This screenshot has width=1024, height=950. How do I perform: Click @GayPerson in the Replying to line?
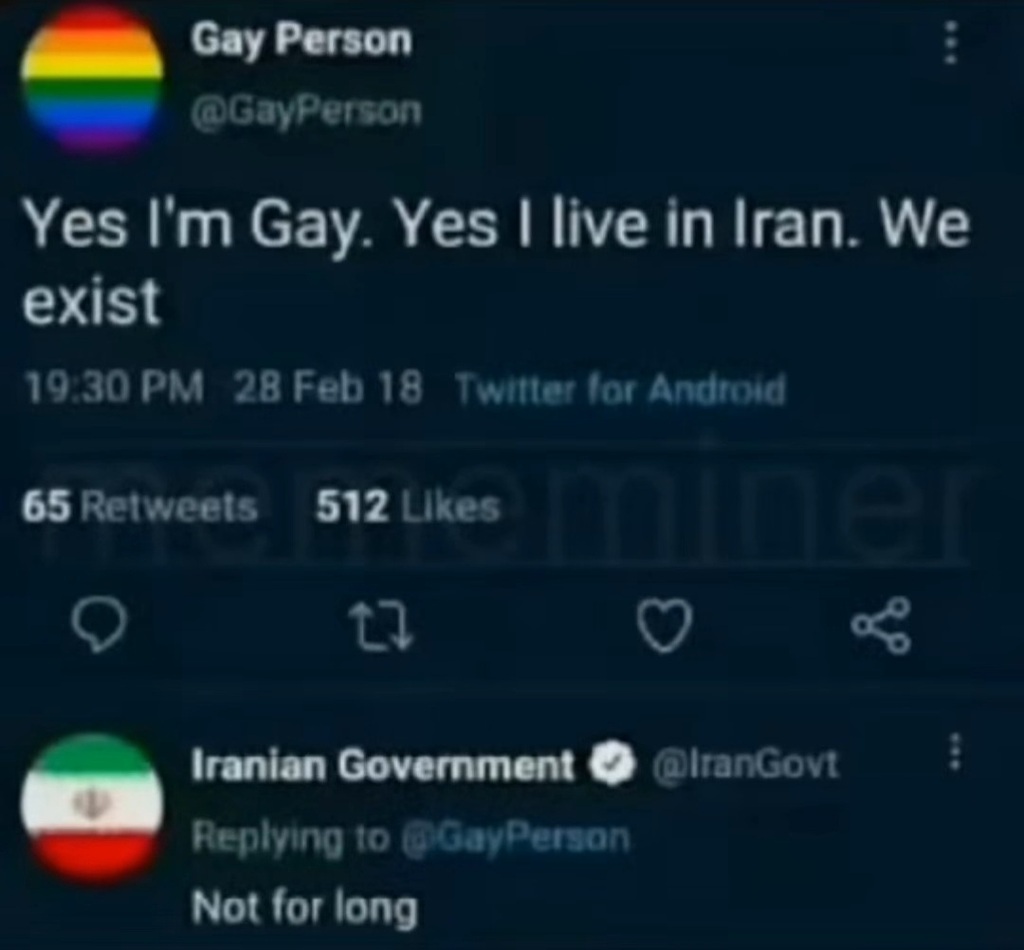(515, 838)
